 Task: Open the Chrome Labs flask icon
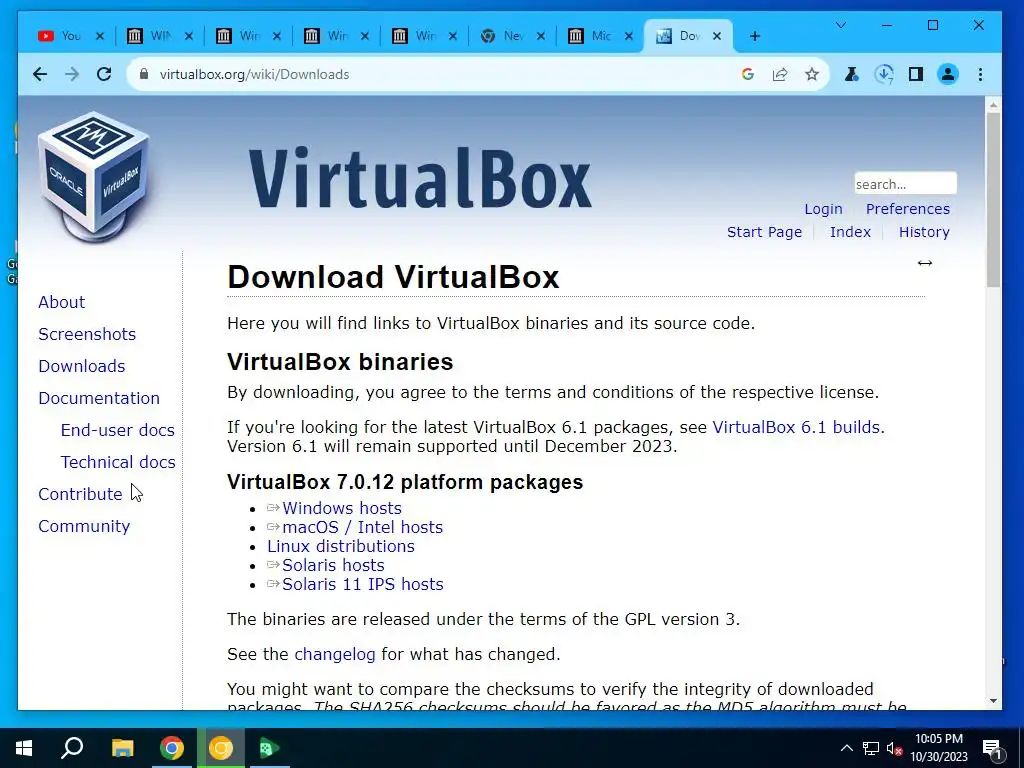[x=852, y=74]
